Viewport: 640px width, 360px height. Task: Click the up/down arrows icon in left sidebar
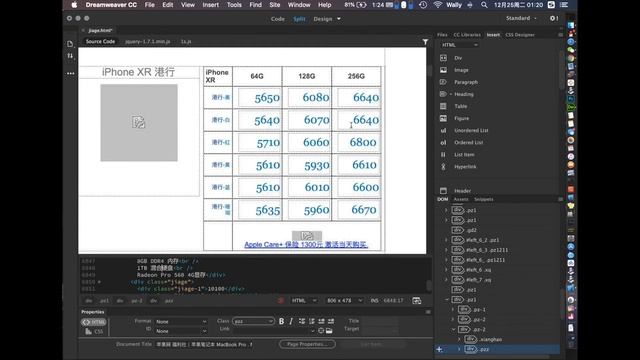coord(70,56)
